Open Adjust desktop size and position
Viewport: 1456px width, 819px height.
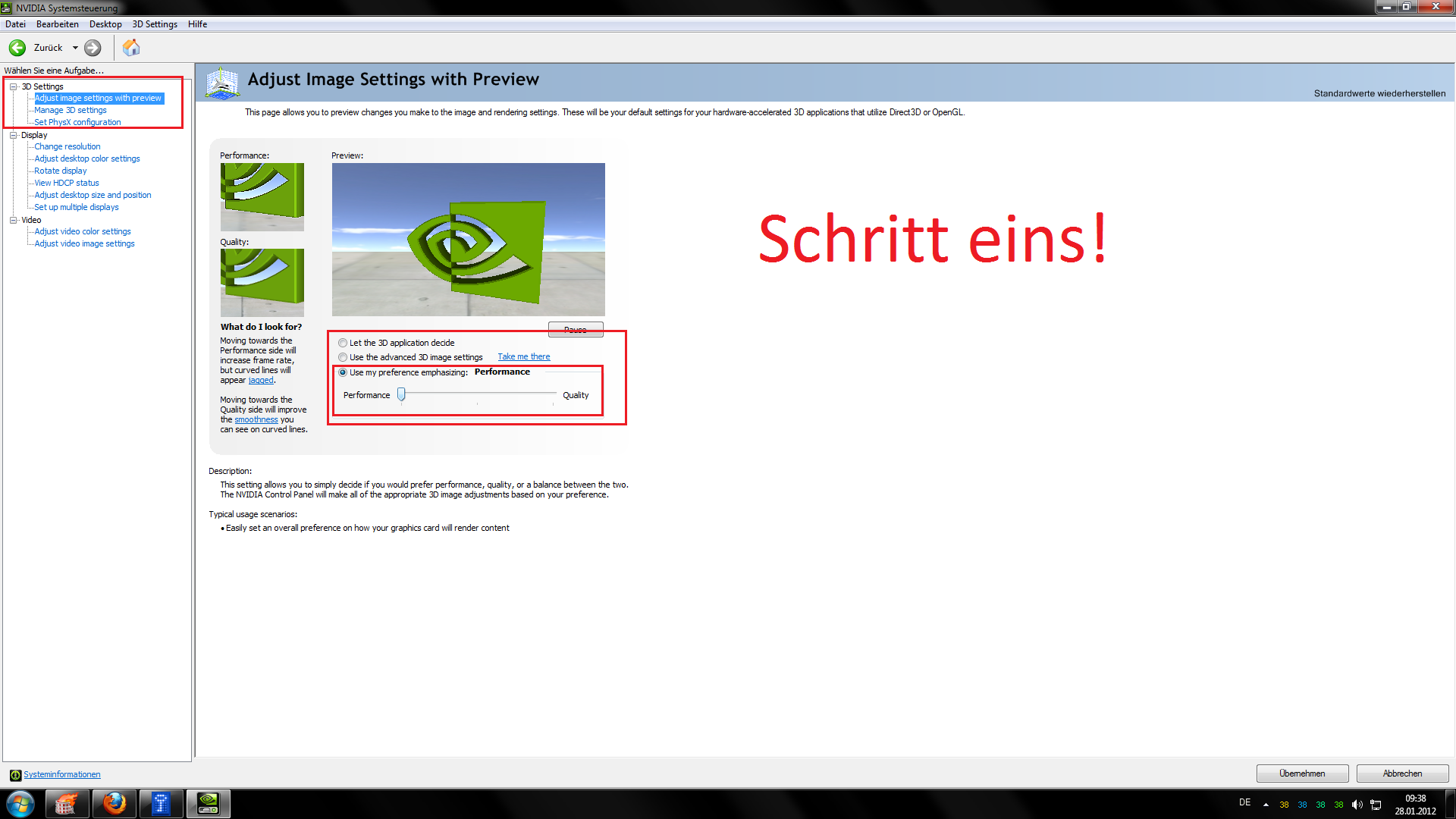coord(93,195)
